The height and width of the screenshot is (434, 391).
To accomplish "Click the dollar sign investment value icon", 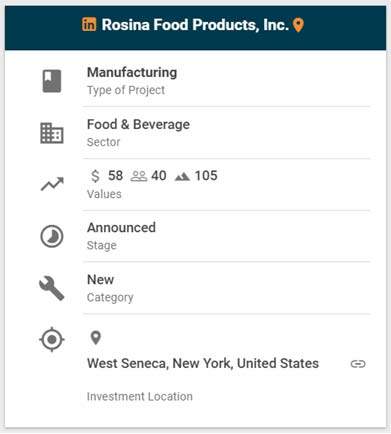I will point(95,176).
